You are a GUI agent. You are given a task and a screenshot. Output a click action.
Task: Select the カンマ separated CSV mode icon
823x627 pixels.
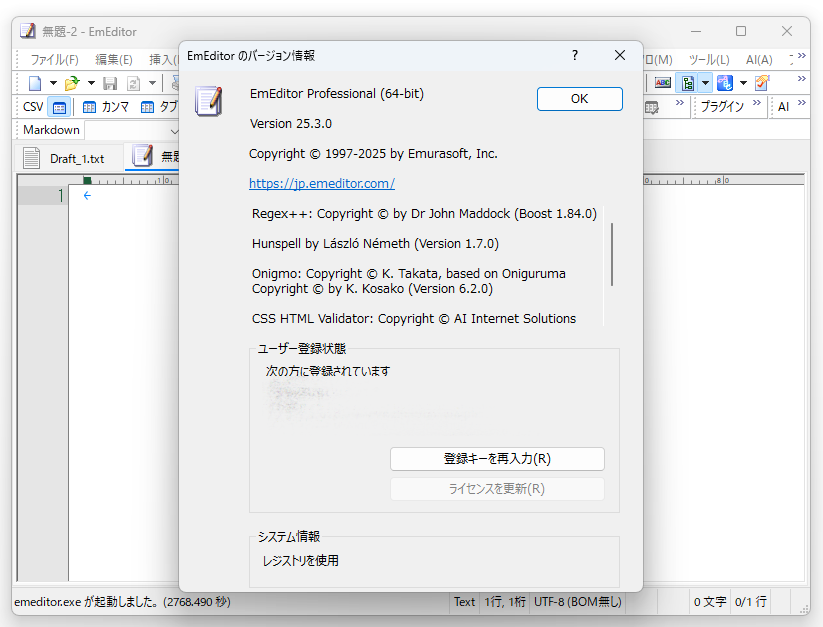tap(89, 106)
